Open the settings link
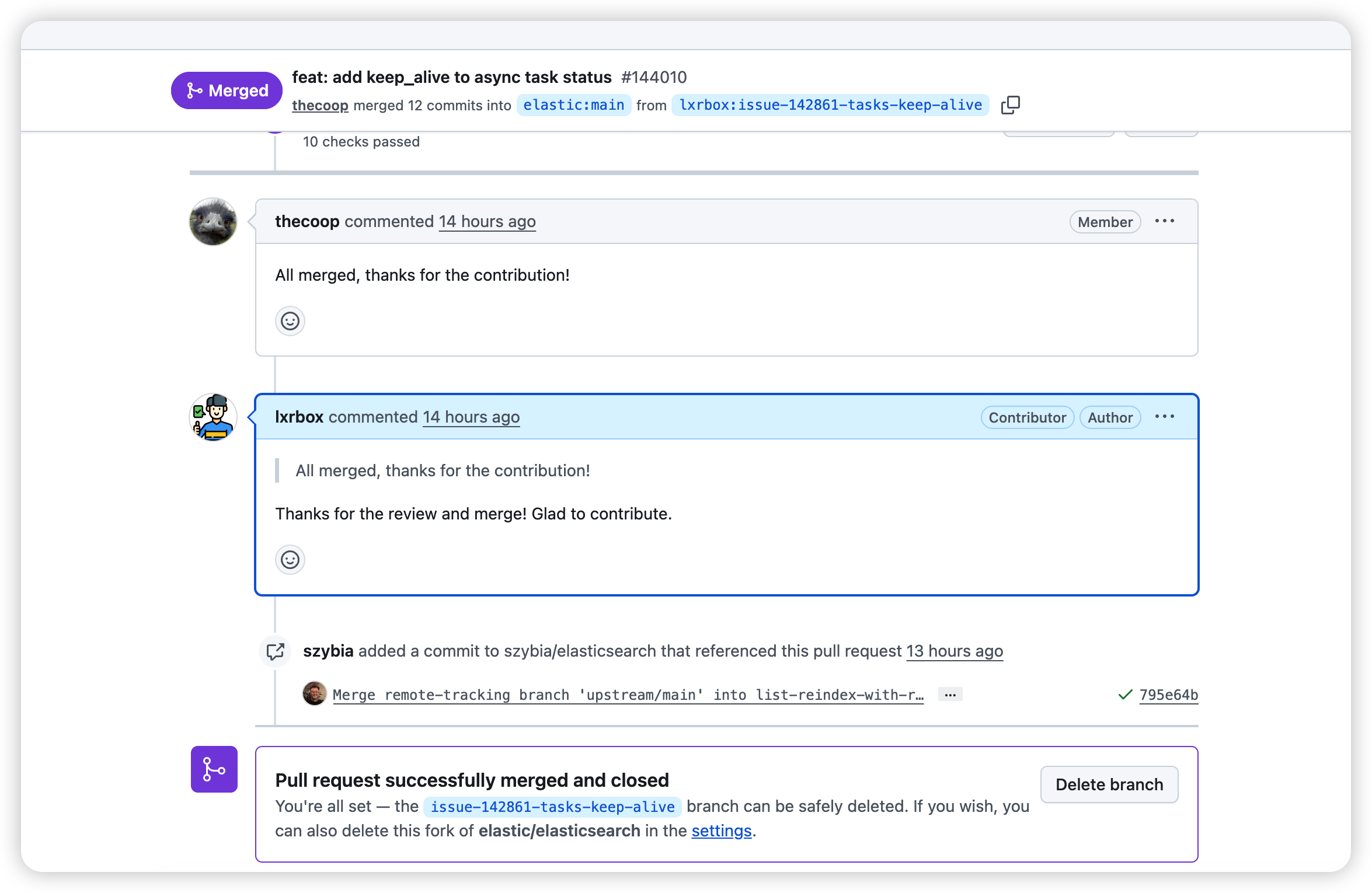 tap(721, 831)
